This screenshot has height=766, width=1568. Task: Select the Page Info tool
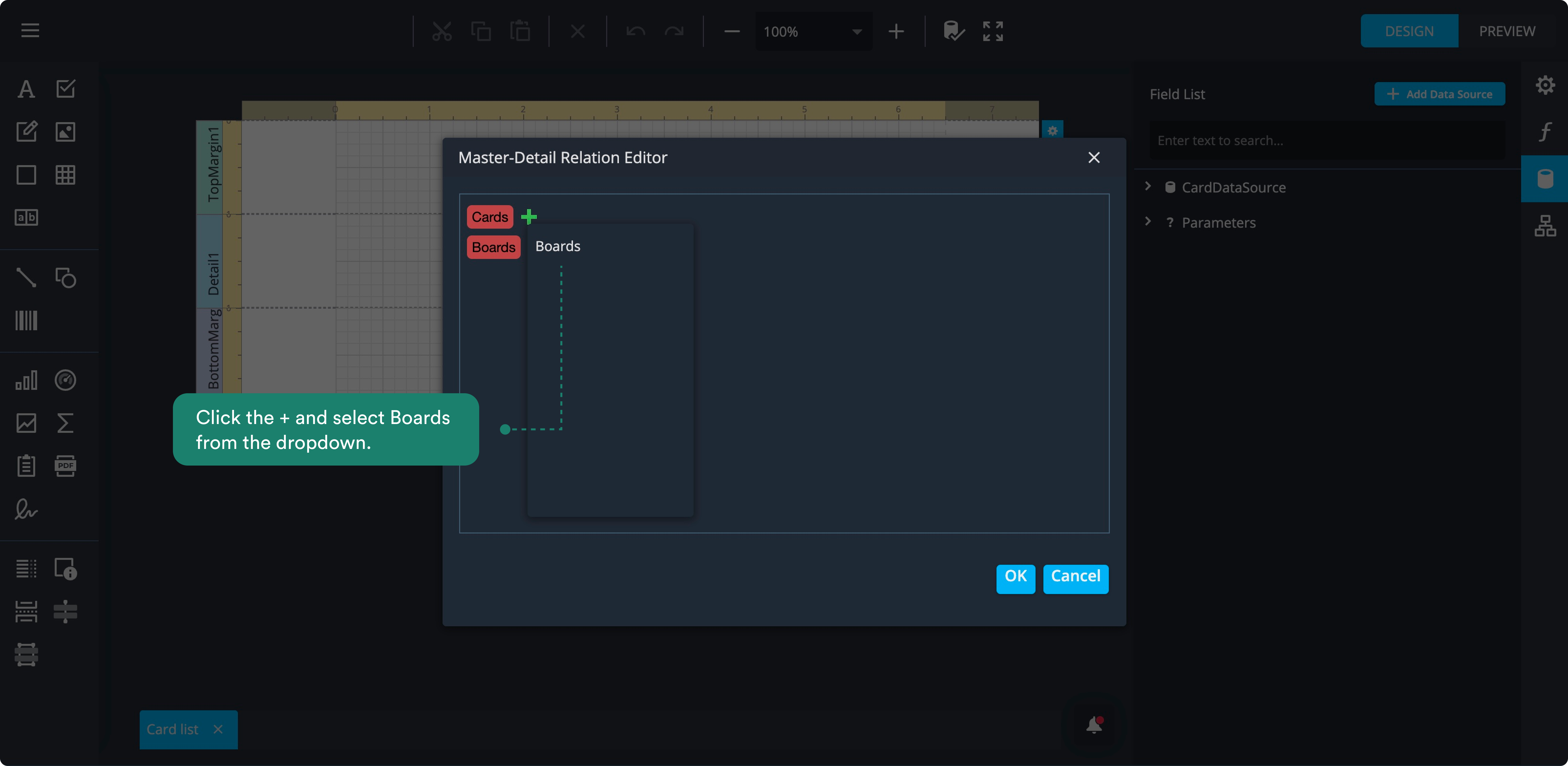(x=65, y=569)
